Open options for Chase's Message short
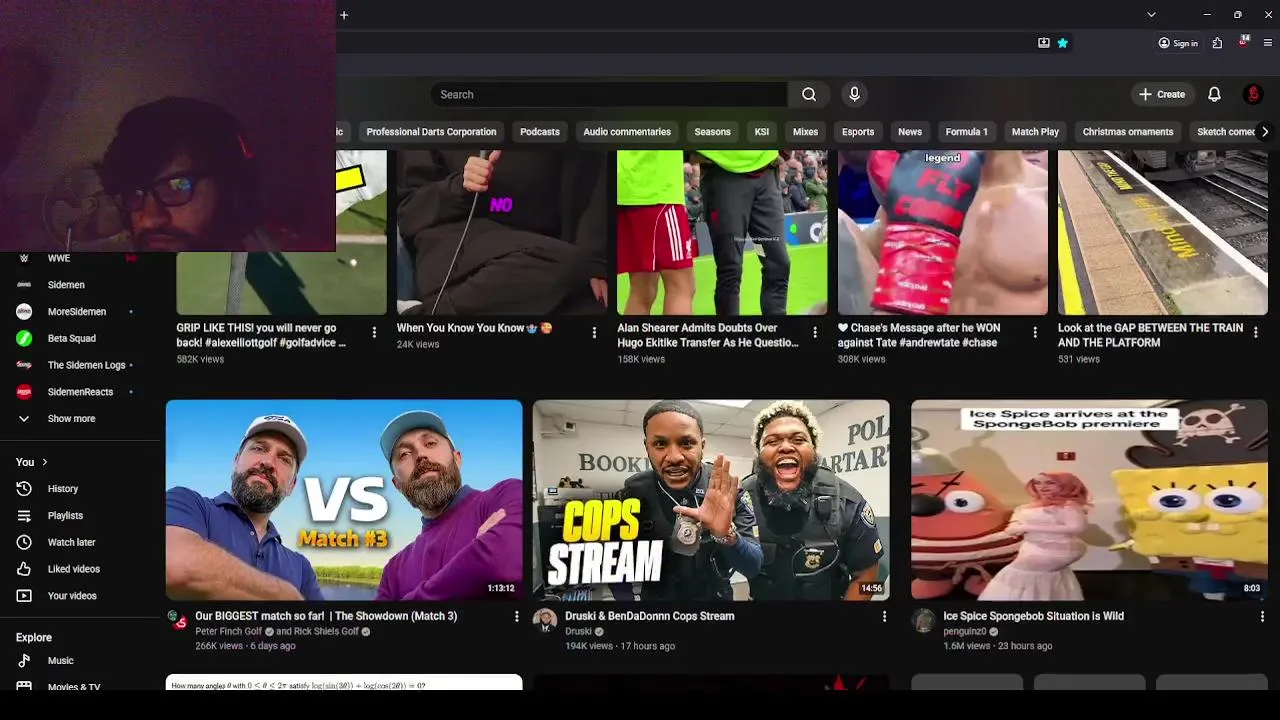1280x720 pixels. (1035, 333)
